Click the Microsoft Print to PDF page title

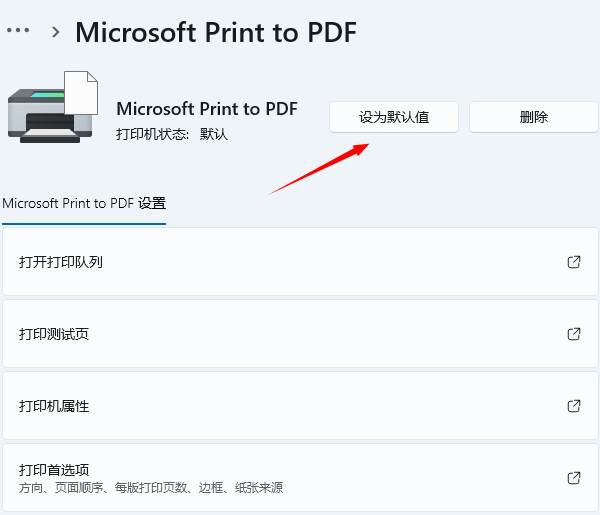coord(216,32)
